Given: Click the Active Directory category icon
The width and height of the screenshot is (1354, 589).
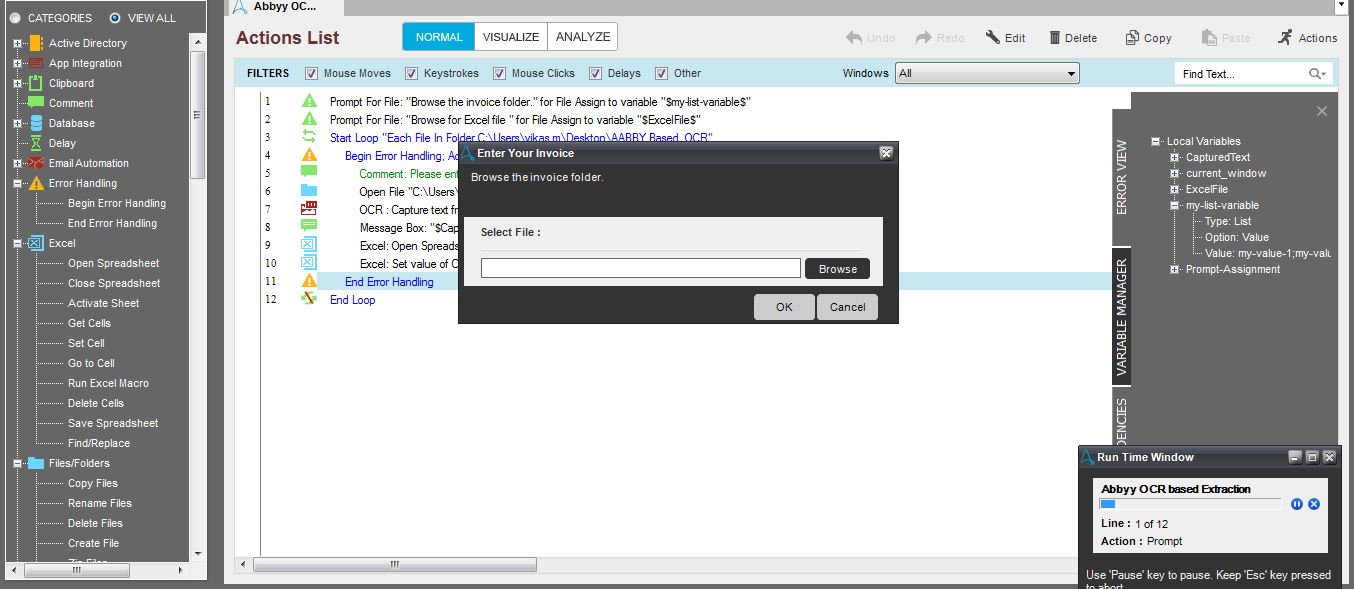Looking at the screenshot, I should click(36, 43).
